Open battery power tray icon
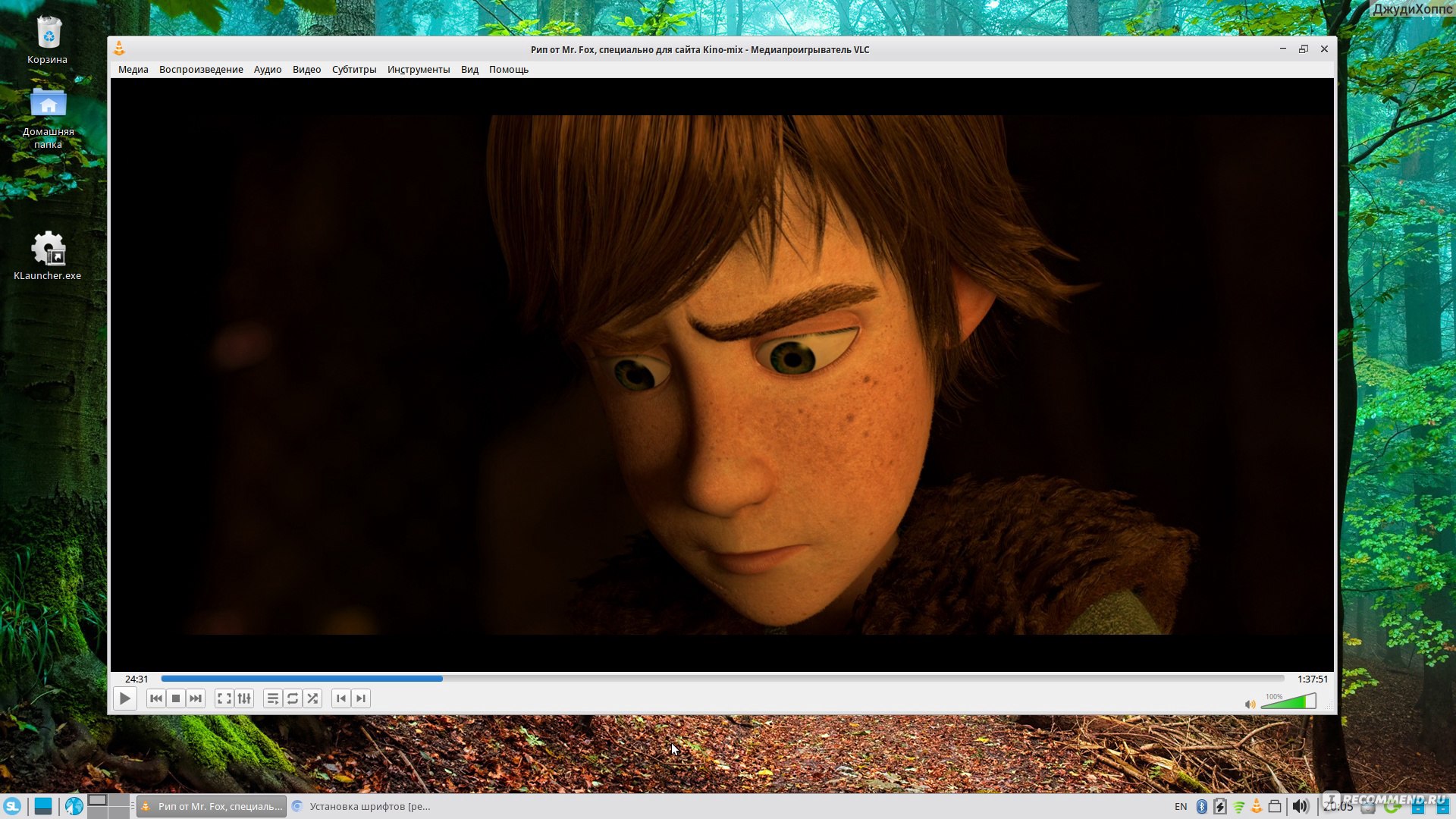Screen dimensions: 1456x819 tap(1219, 806)
